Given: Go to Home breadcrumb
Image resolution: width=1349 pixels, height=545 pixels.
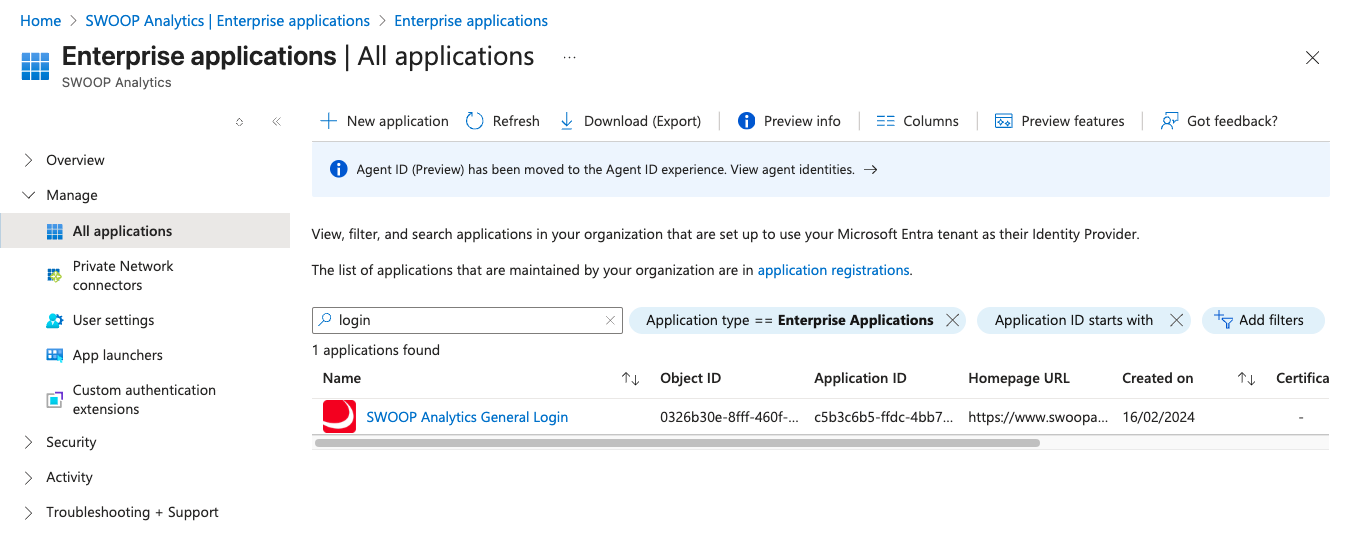Looking at the screenshot, I should [41, 20].
